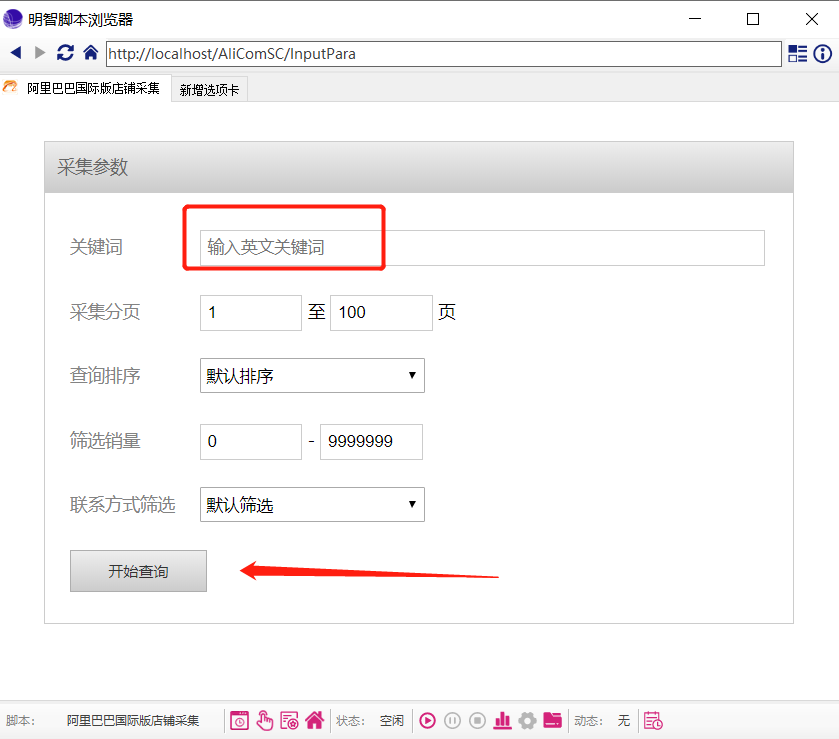
Task: Show the info icon beside the address bar
Action: tap(822, 54)
